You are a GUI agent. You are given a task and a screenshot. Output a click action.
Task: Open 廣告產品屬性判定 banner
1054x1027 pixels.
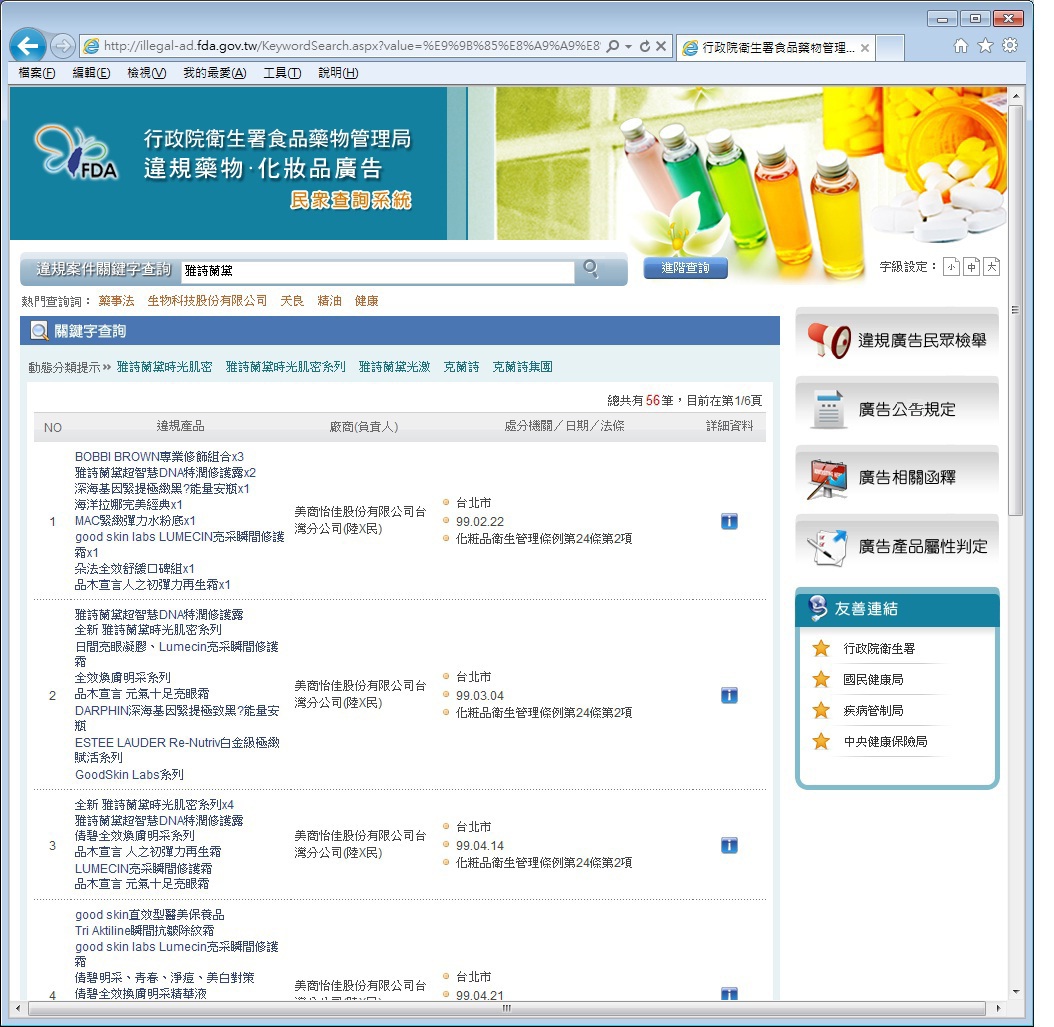tap(897, 546)
